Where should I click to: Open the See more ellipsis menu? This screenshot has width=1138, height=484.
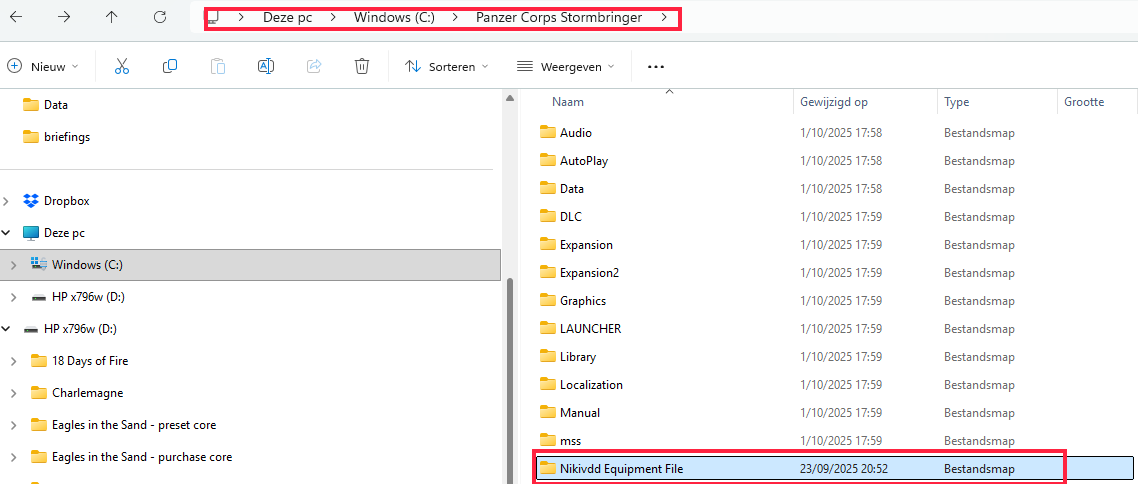click(x=656, y=67)
